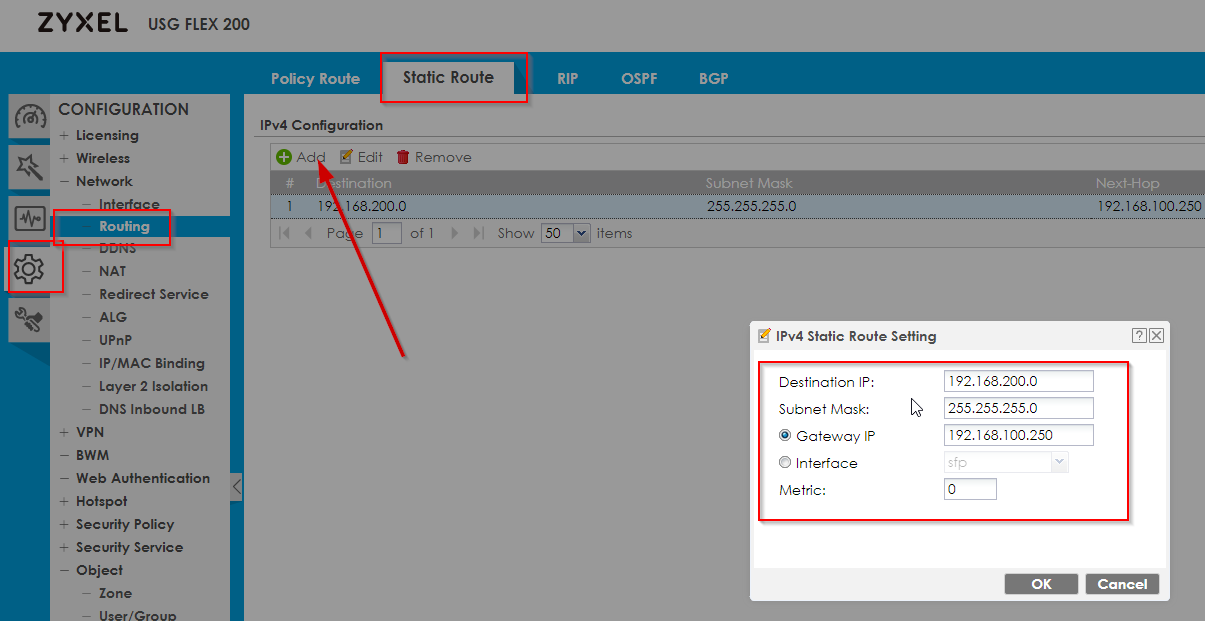
Task: Open the Configuration gear icon
Action: click(29, 268)
